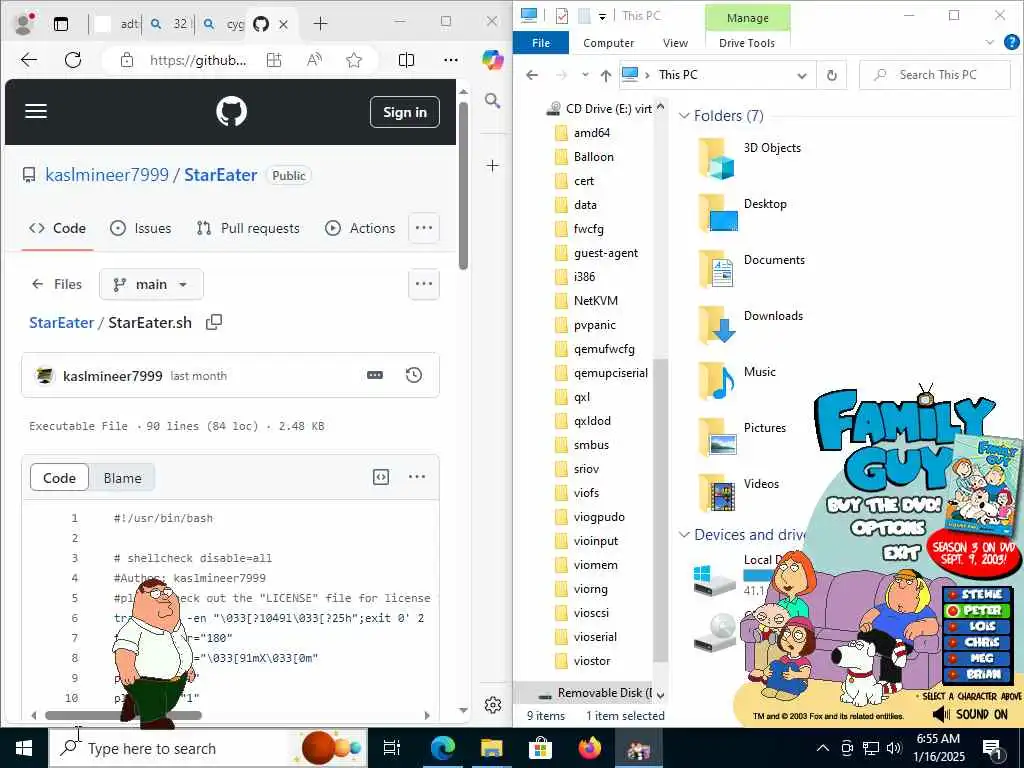Toggle Edge split screen icon

[x=406, y=60]
